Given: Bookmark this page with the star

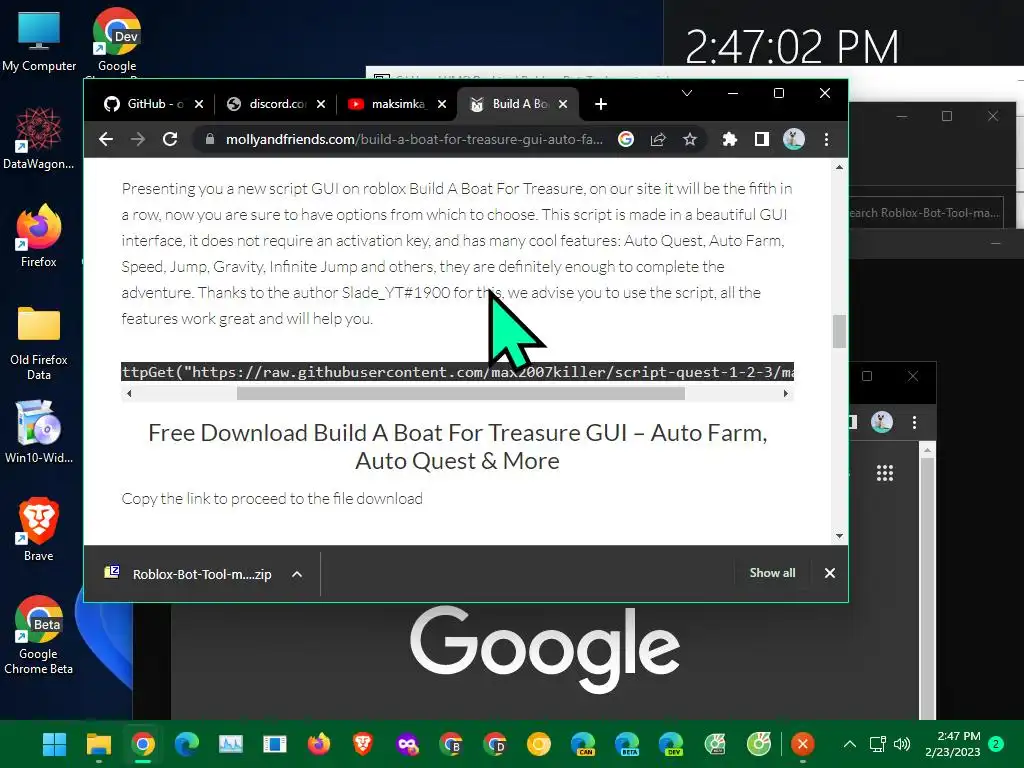Looking at the screenshot, I should 690,139.
